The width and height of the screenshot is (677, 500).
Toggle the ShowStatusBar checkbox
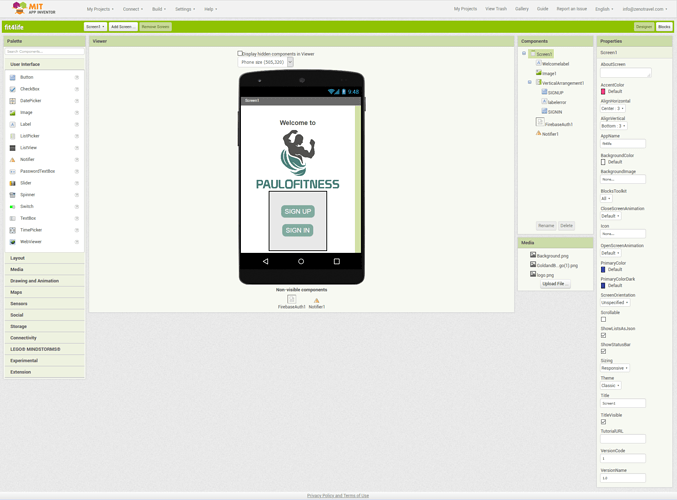coord(603,351)
